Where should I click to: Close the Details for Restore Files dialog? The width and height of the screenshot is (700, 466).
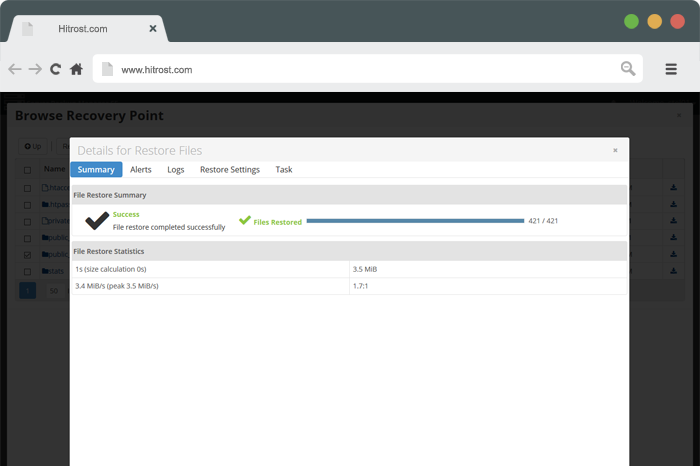pos(615,150)
